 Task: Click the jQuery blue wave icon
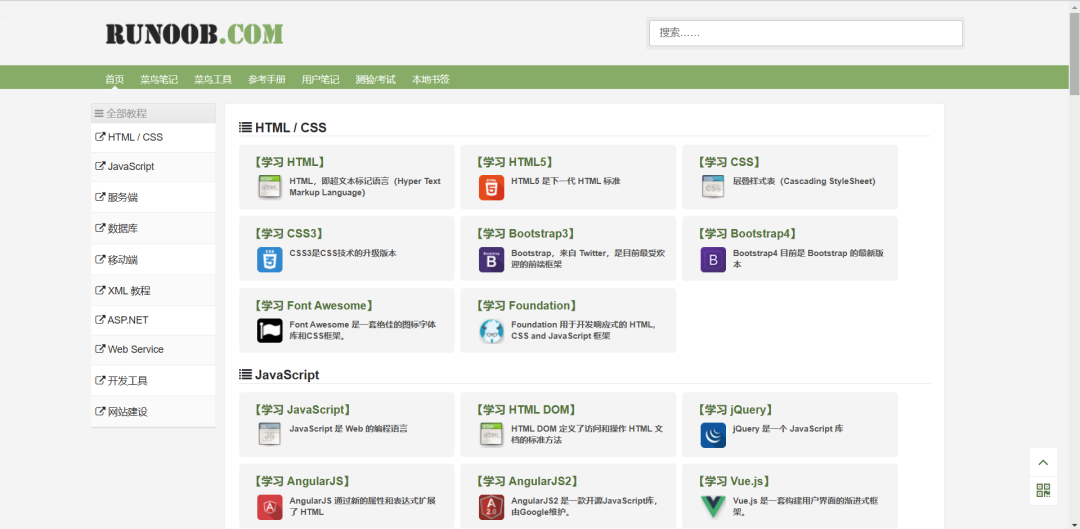click(x=713, y=435)
